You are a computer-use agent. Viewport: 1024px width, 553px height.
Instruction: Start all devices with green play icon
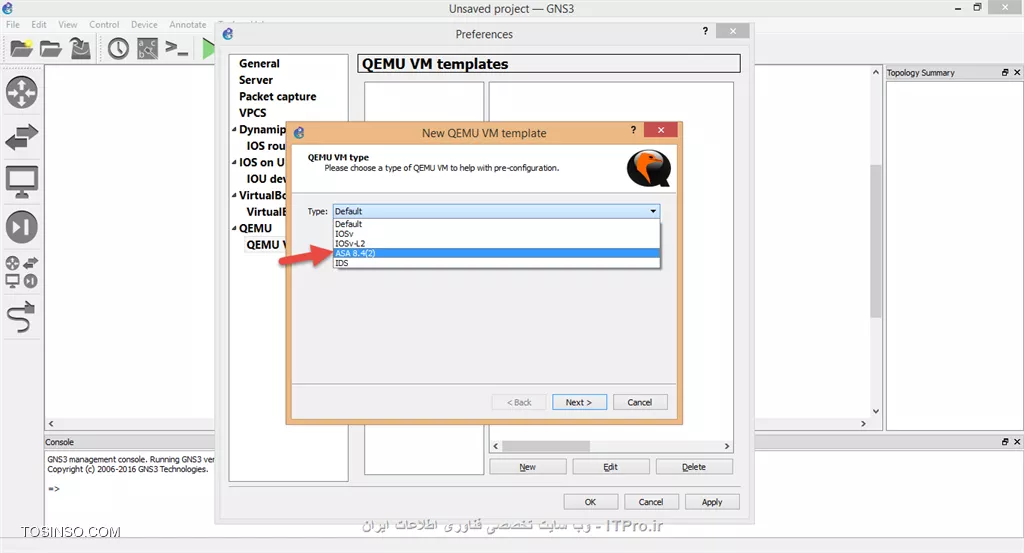coord(208,48)
